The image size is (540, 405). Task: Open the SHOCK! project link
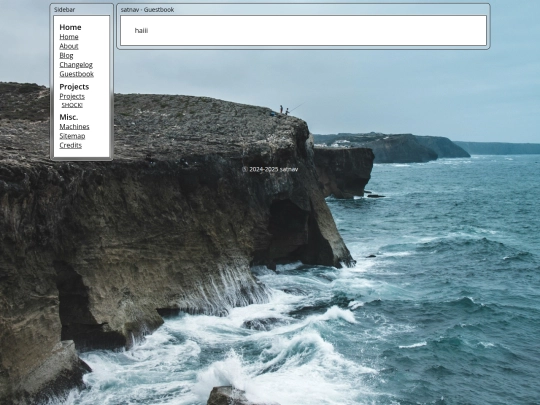(x=72, y=105)
